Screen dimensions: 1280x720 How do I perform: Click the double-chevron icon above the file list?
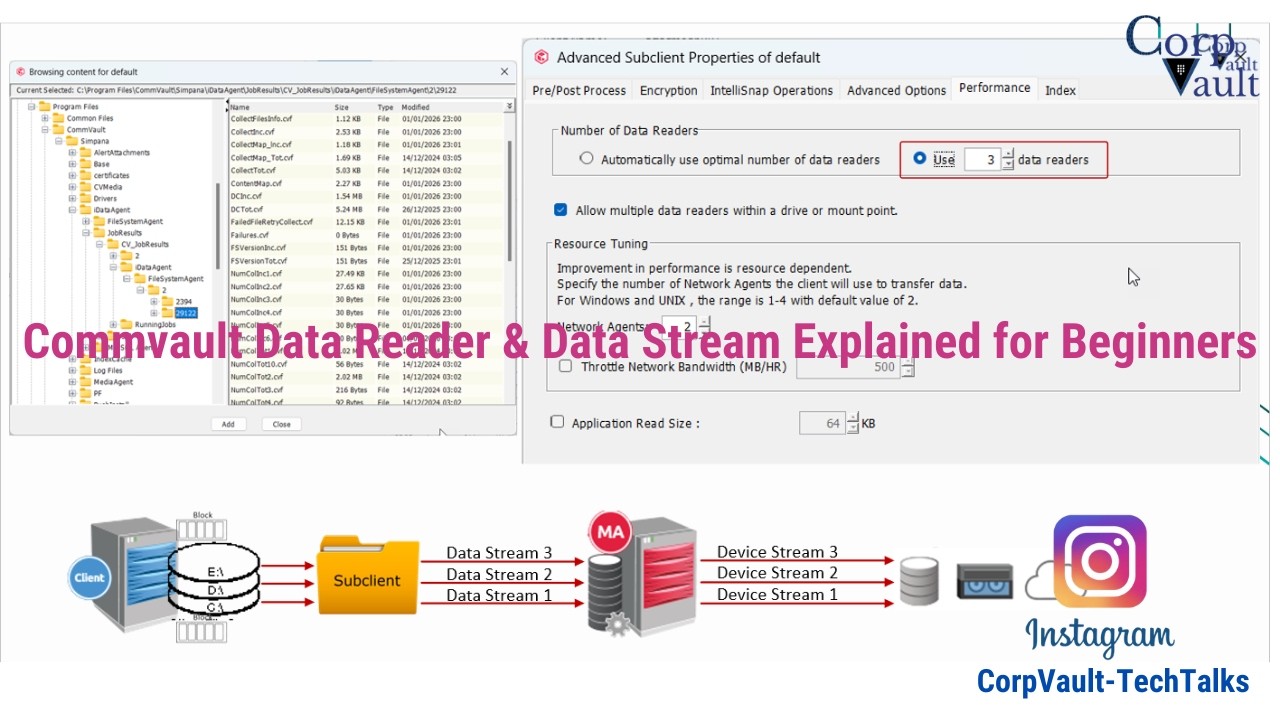[509, 106]
